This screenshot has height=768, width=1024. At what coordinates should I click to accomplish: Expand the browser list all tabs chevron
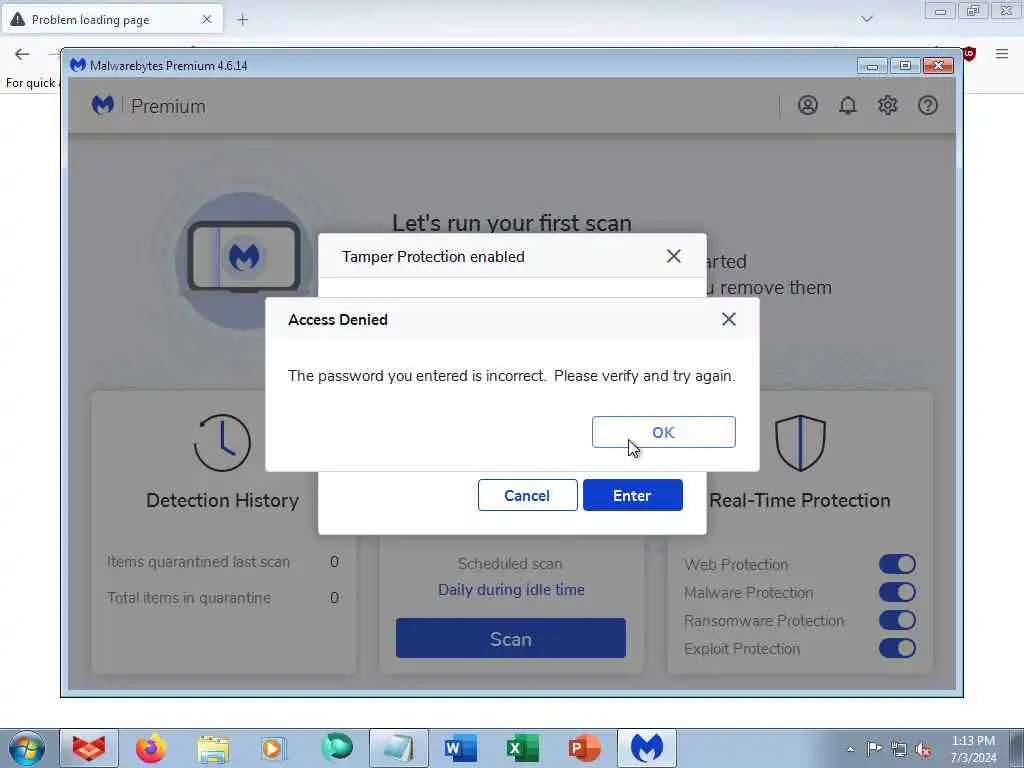[867, 19]
